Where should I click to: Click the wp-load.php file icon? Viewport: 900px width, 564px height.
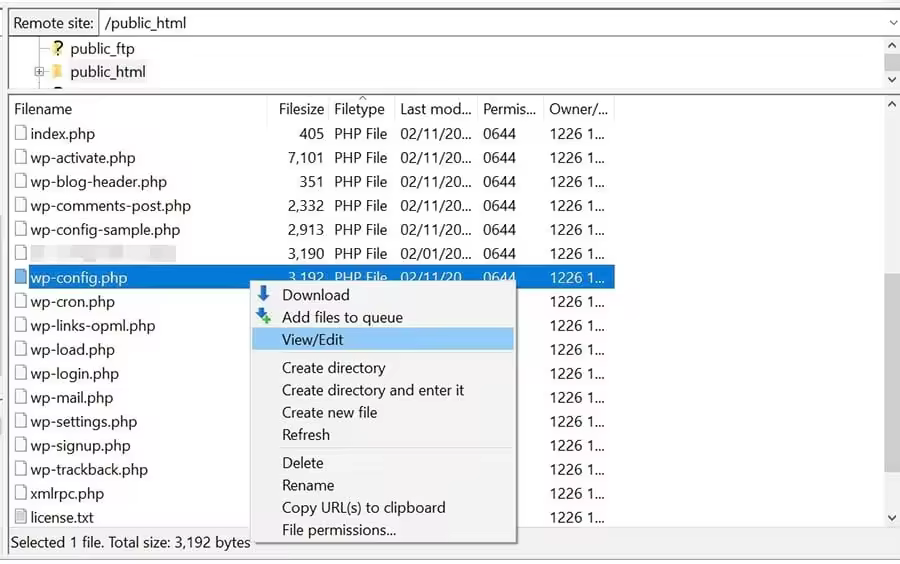pyautogui.click(x=21, y=349)
